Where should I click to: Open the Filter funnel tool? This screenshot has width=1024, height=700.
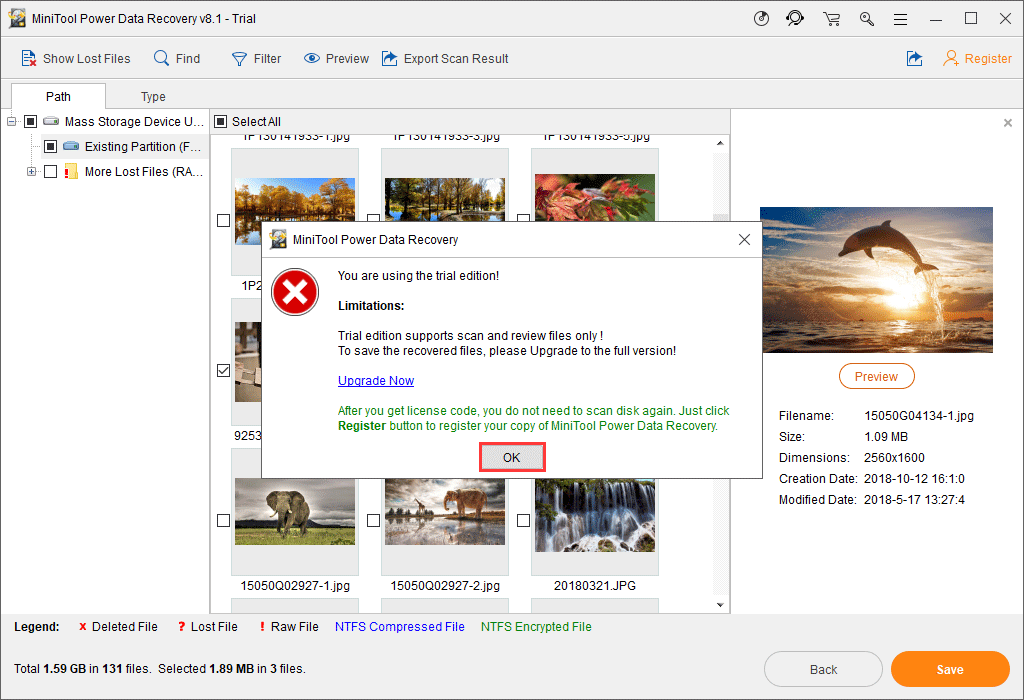click(x=256, y=59)
